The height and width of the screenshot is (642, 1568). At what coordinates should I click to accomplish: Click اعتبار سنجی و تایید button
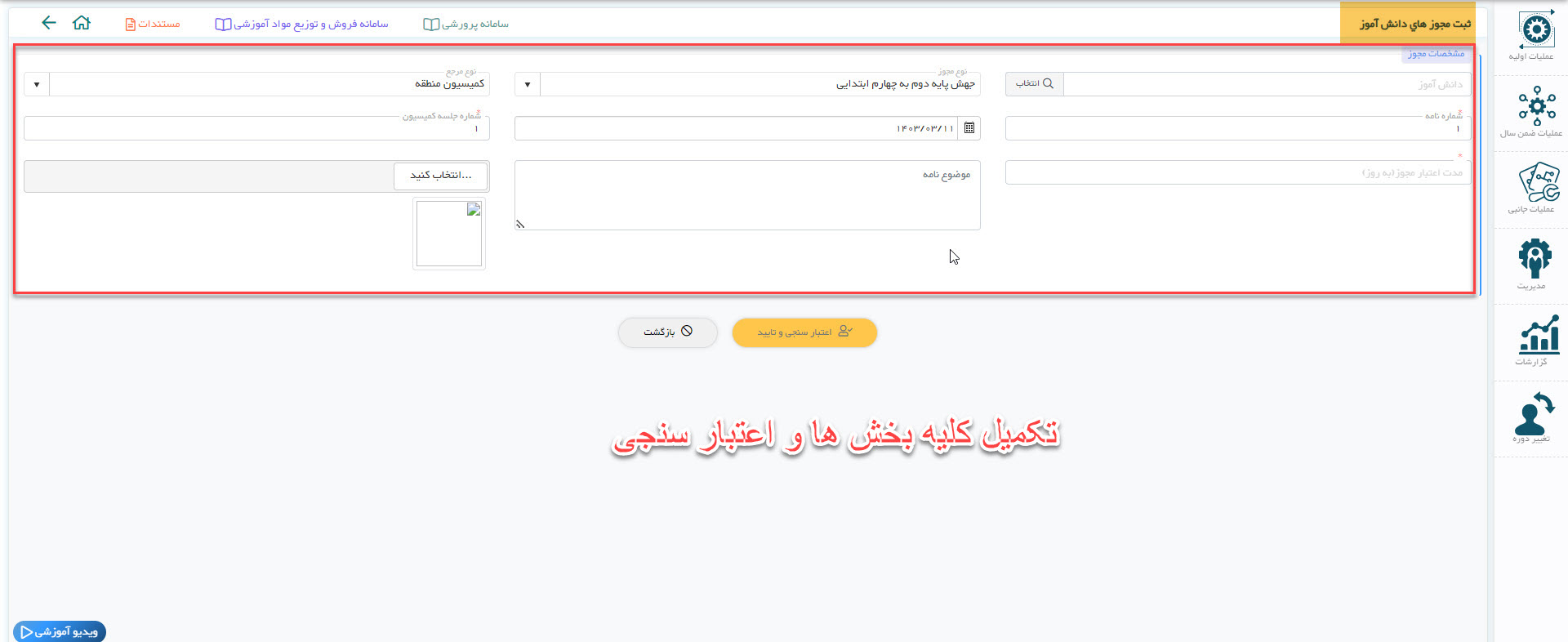(x=804, y=332)
